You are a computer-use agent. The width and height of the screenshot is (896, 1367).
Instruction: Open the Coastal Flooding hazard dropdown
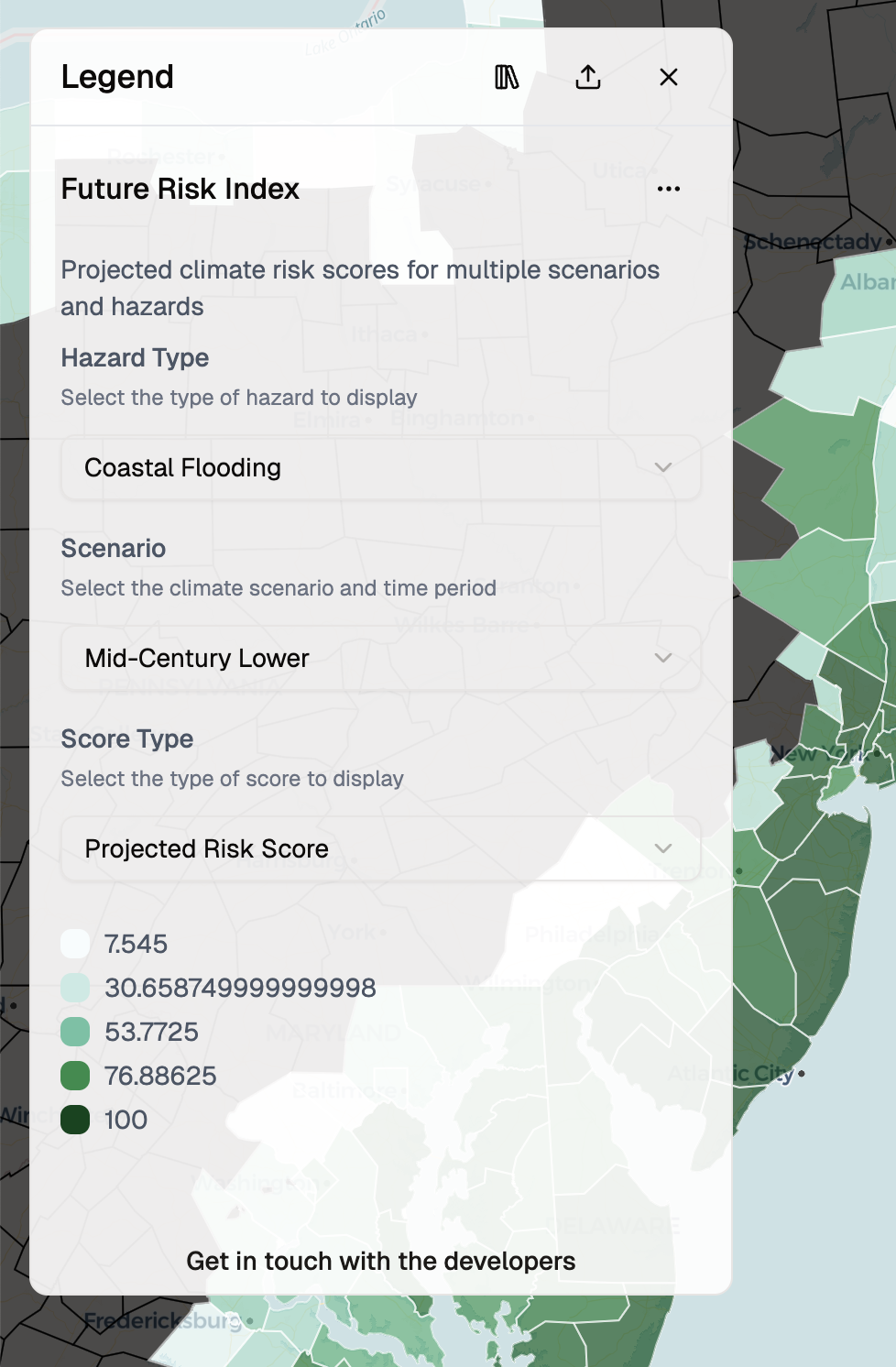[379, 467]
